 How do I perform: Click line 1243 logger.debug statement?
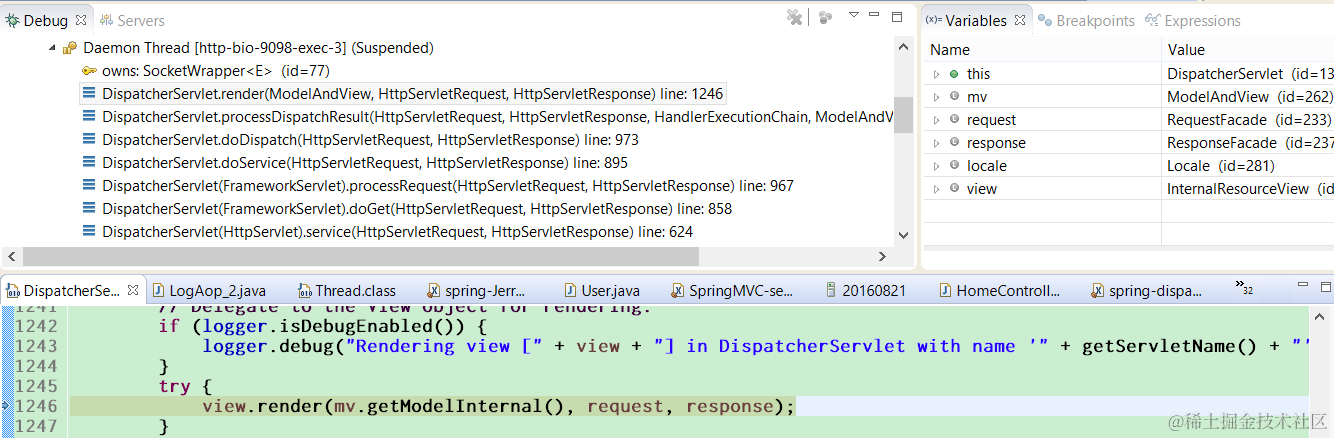coord(756,345)
